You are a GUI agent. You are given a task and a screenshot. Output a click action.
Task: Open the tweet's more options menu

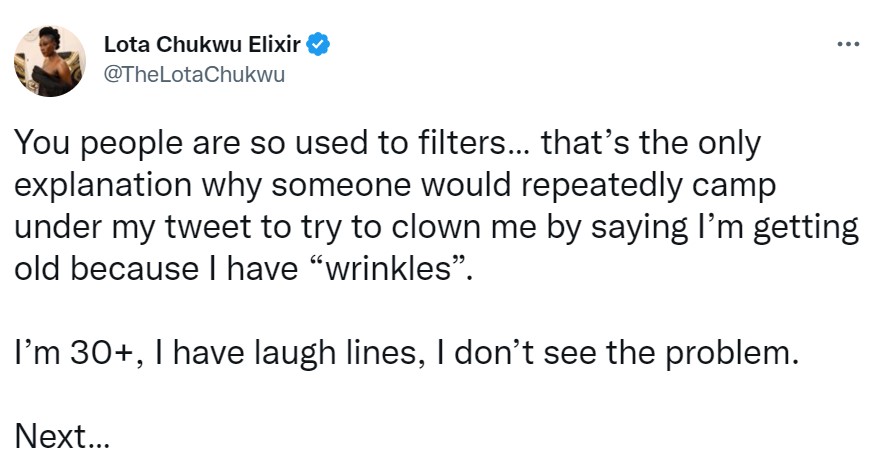pos(847,45)
